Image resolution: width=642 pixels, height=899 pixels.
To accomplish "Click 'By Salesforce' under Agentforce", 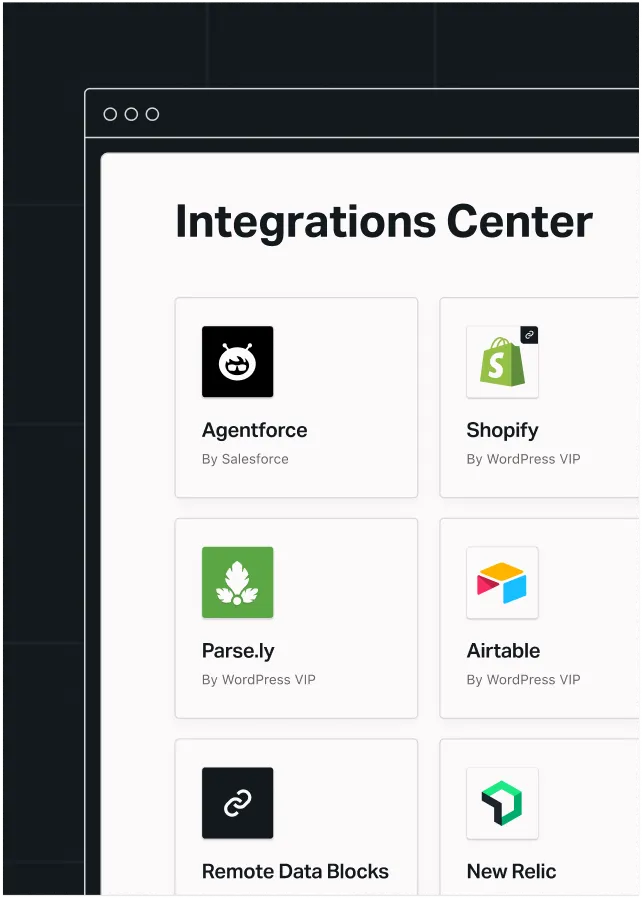I will click(x=245, y=459).
